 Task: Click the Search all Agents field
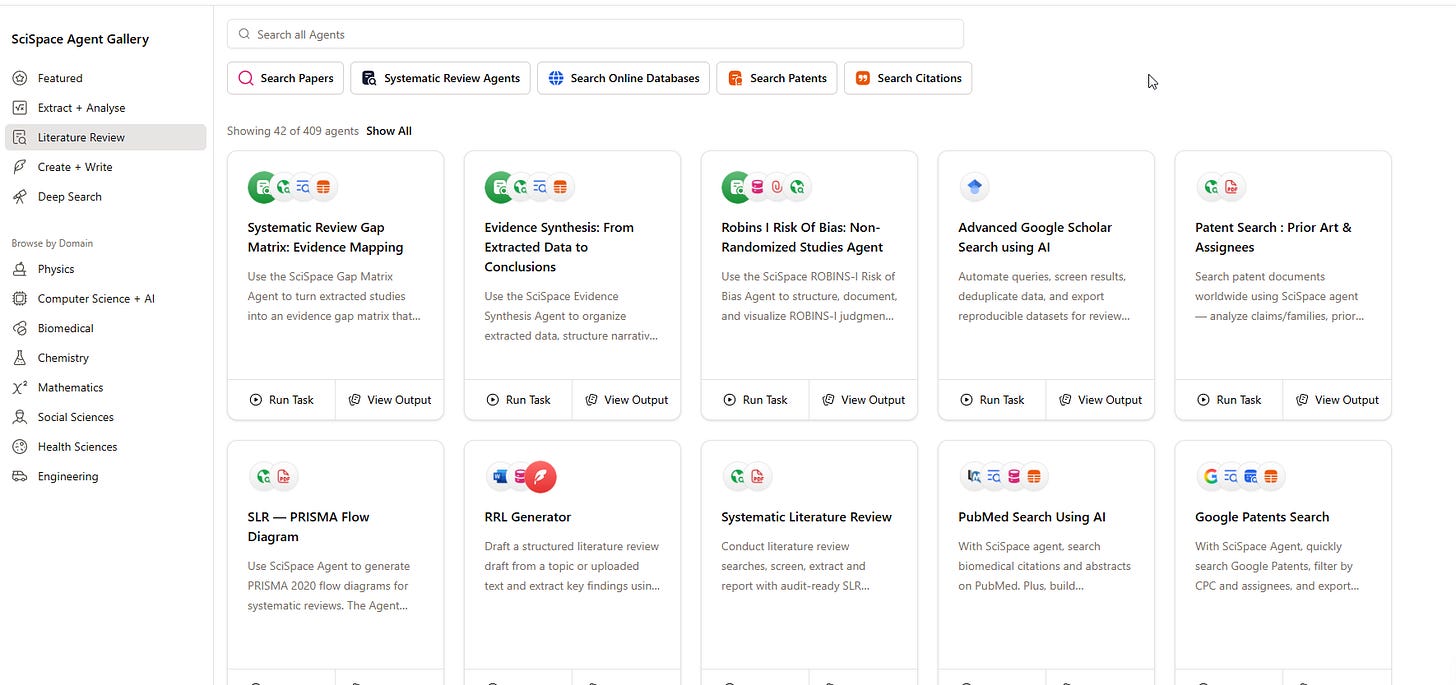point(595,34)
